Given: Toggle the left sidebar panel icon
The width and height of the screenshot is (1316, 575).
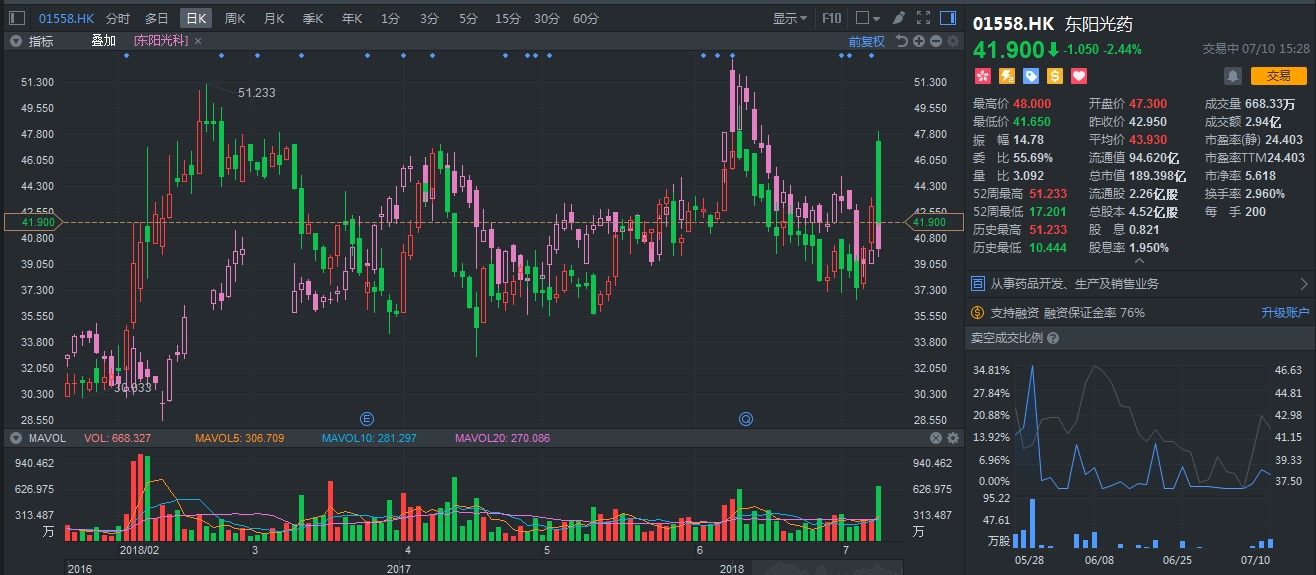Looking at the screenshot, I should [17, 18].
